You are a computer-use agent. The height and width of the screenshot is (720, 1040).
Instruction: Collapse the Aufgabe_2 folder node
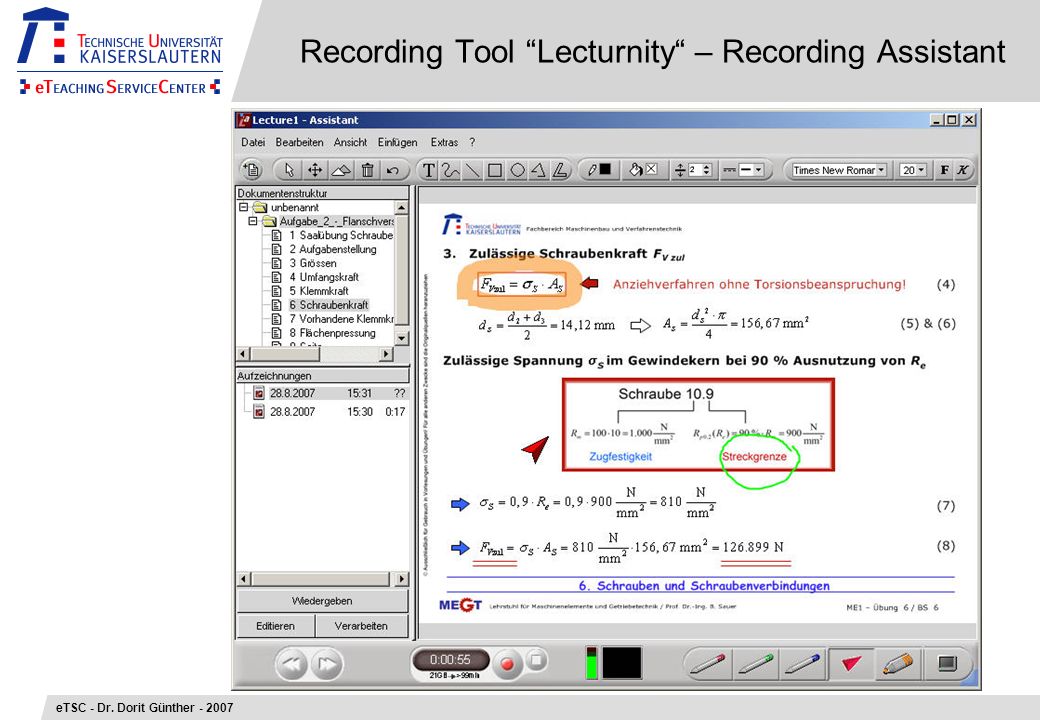pyautogui.click(x=253, y=221)
